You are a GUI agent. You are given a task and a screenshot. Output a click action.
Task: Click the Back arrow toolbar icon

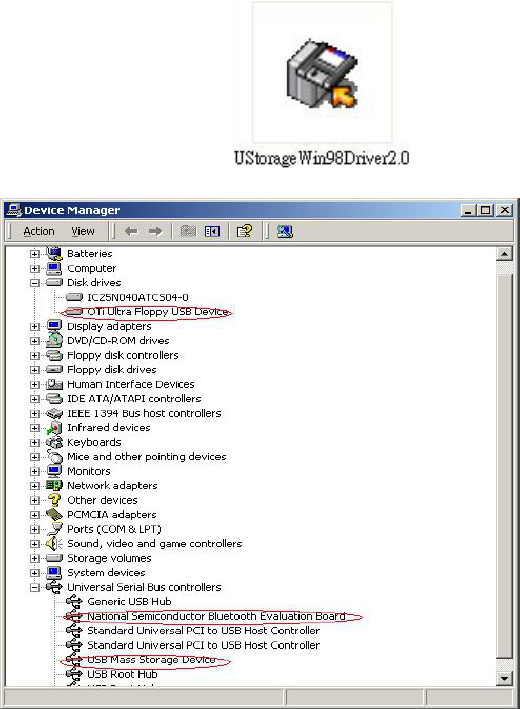(131, 232)
